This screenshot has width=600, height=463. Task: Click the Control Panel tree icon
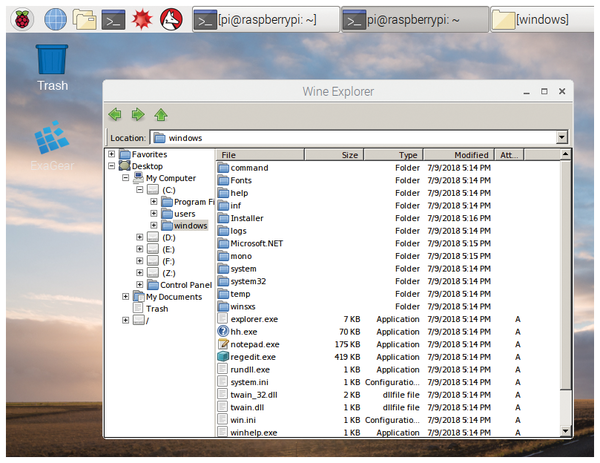pos(153,285)
